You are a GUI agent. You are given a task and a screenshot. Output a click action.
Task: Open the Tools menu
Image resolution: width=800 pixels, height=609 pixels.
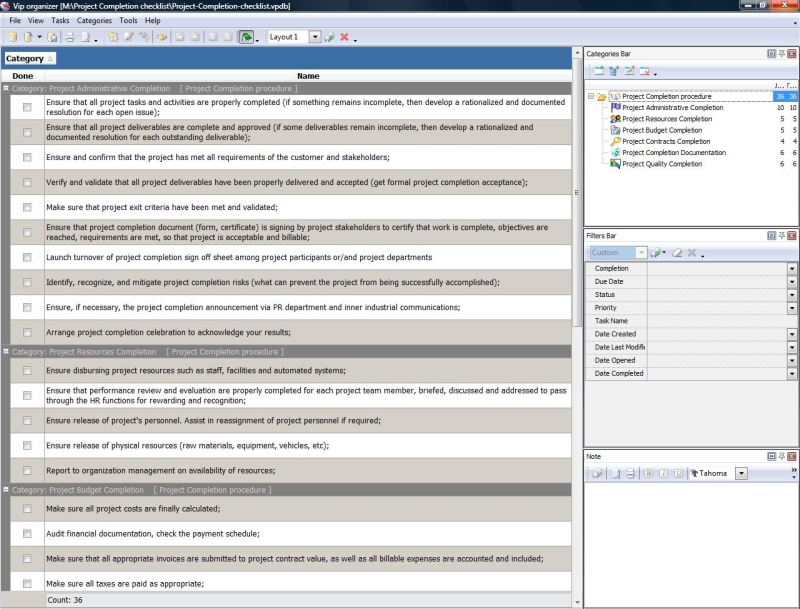tap(128, 20)
